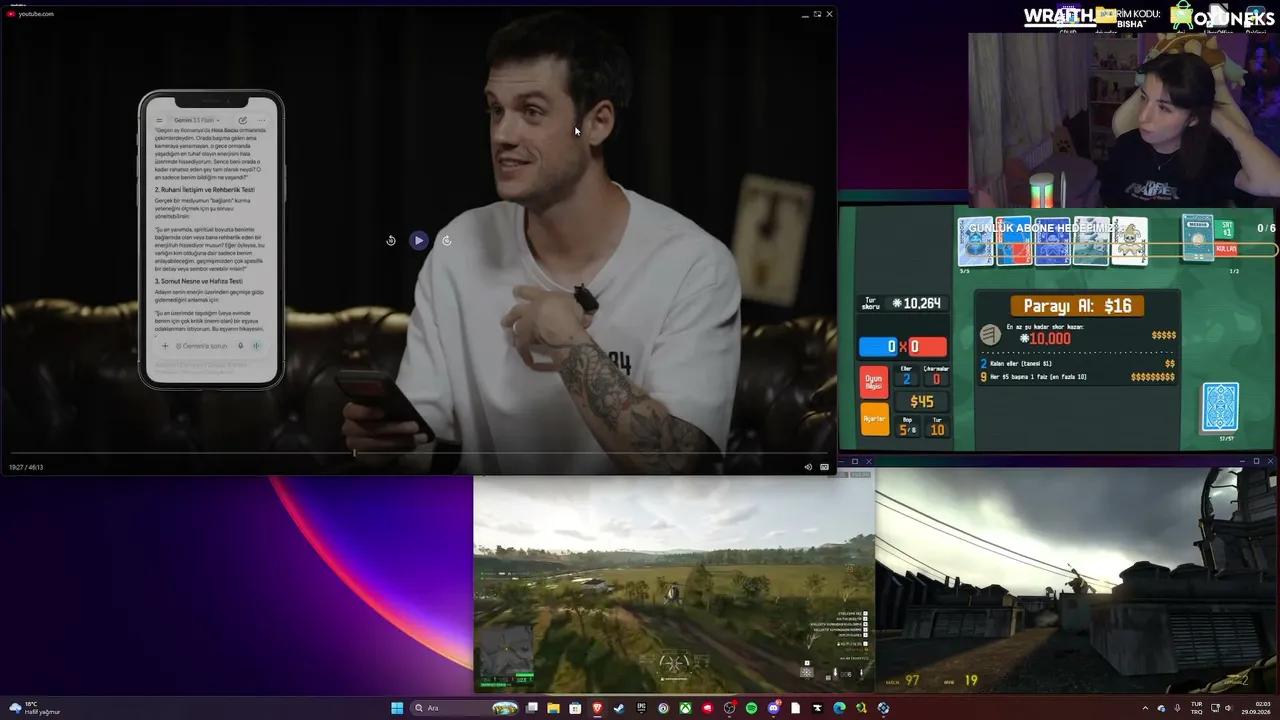Open the weather widget on taskbar
This screenshot has width=1280, height=720.
[x=35, y=708]
